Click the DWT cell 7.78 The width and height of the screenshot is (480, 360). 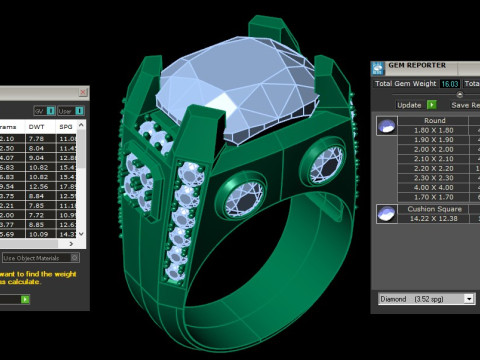pos(40,138)
